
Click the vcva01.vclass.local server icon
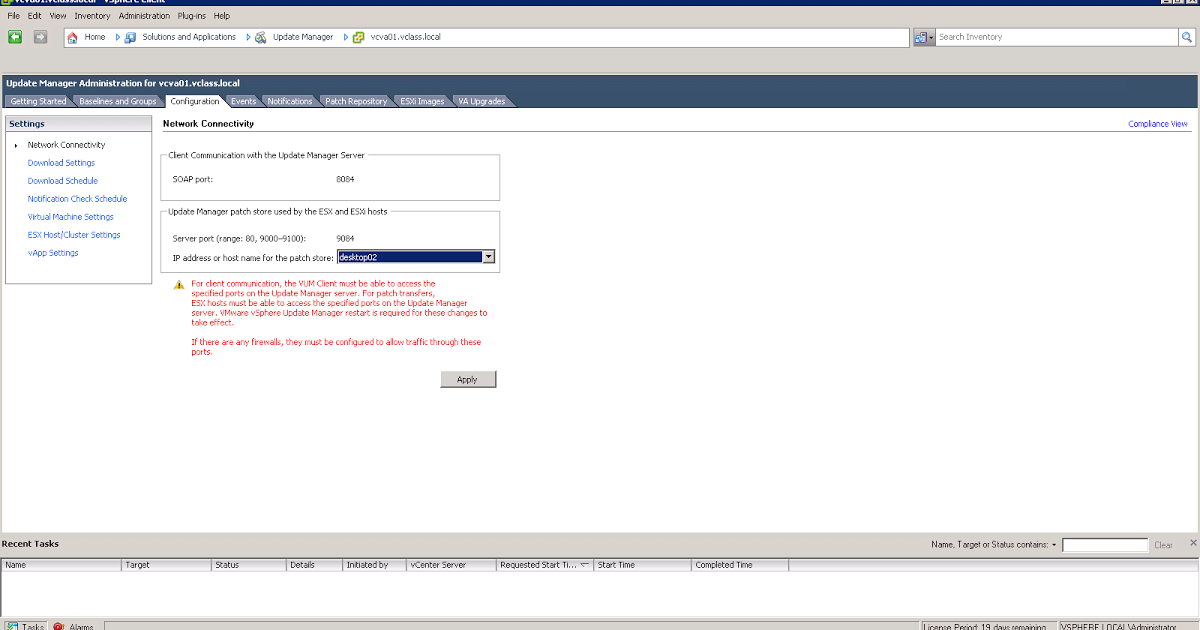coord(358,37)
